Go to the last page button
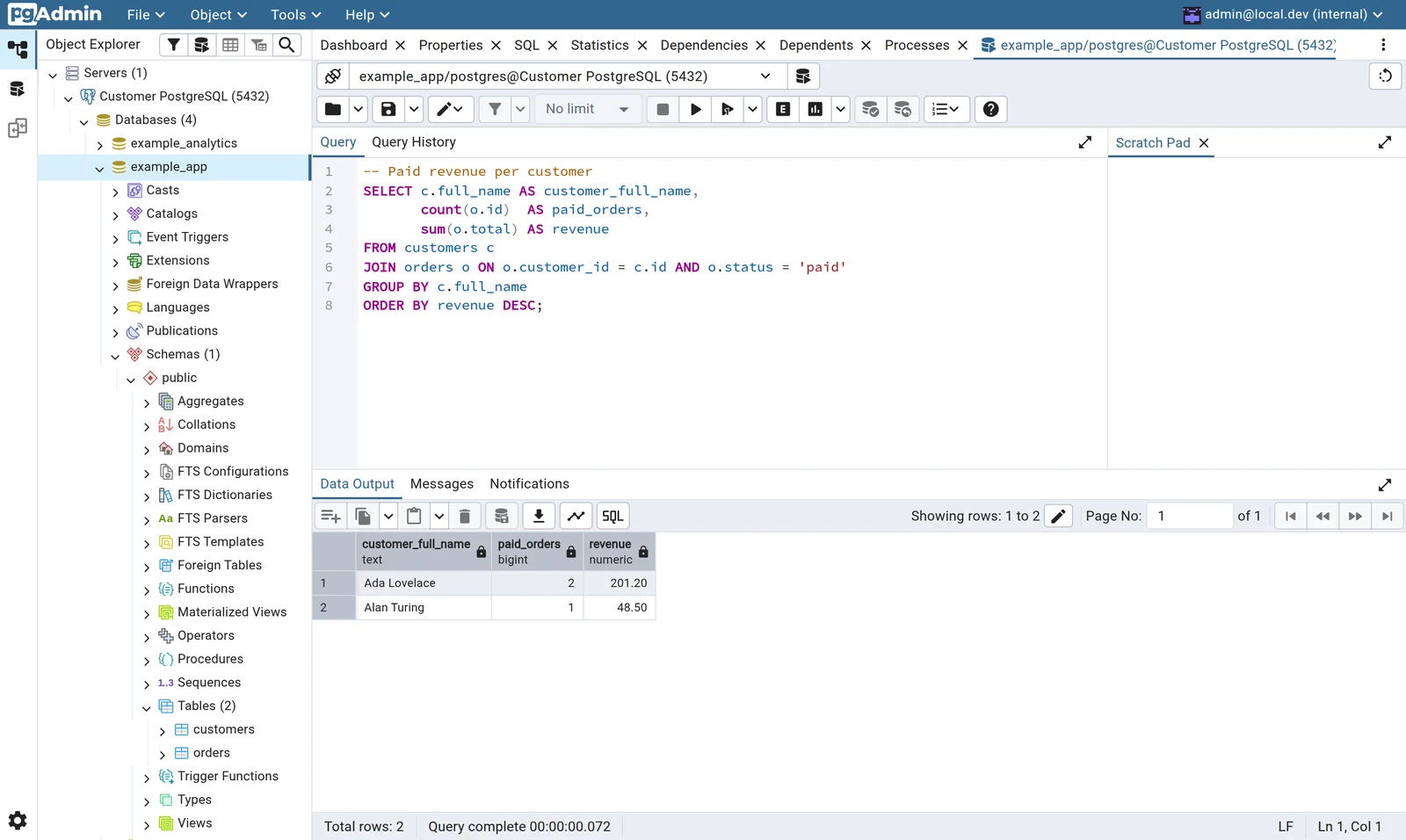Screen dimensions: 1406x840 click(x=1387, y=516)
